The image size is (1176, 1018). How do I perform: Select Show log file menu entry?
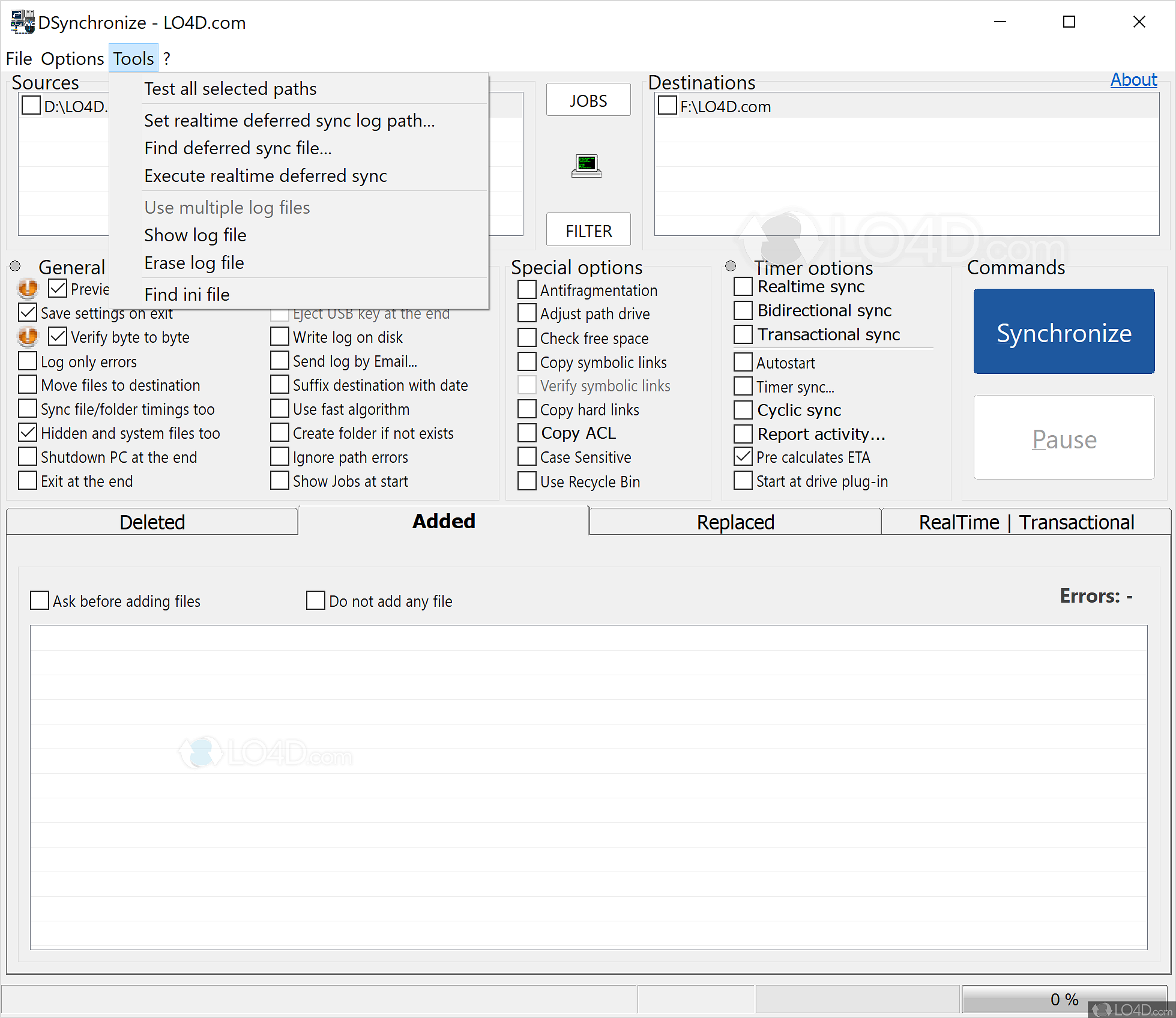195,235
